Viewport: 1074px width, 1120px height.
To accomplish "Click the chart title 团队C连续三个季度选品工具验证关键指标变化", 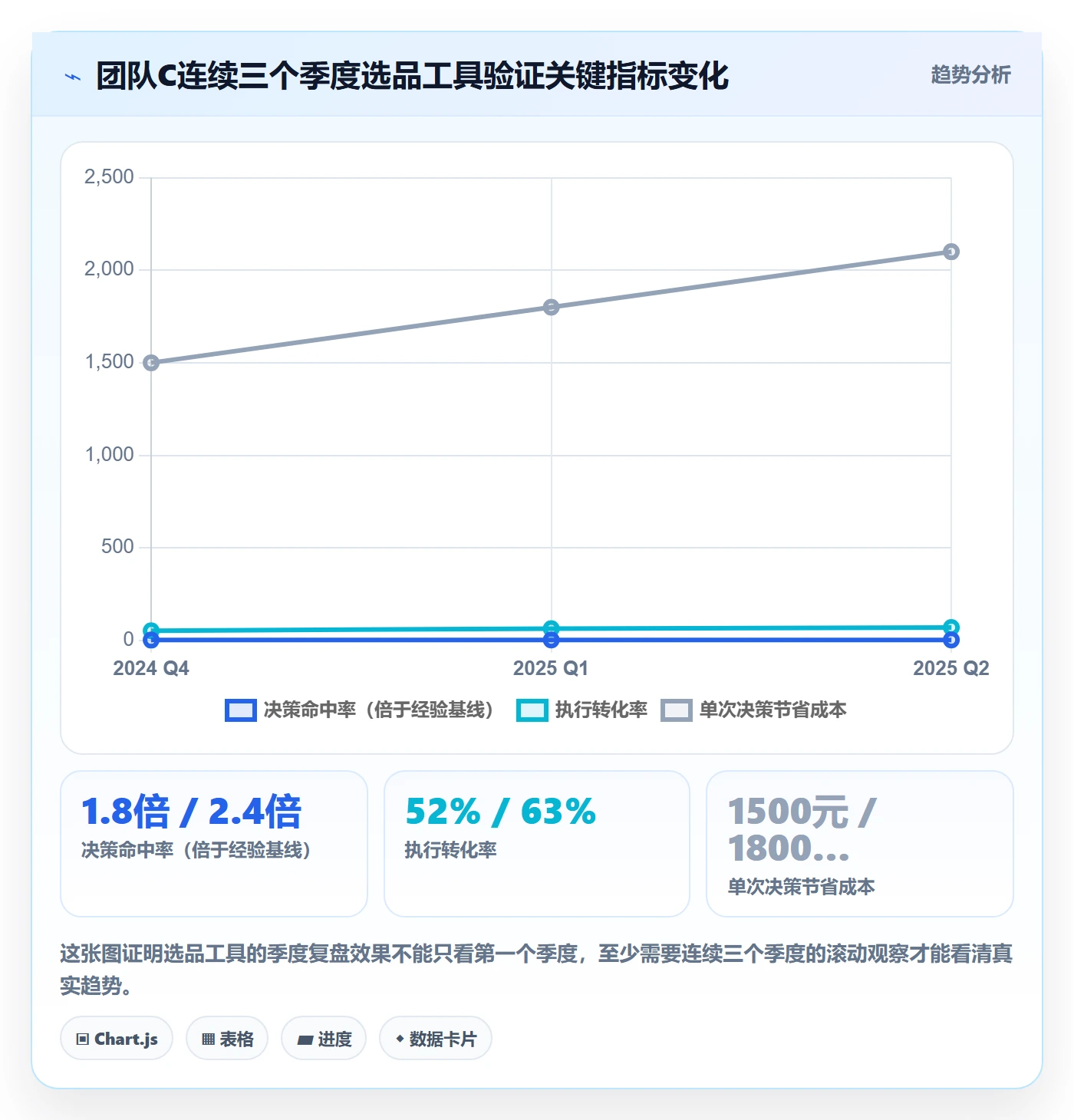I will pyautogui.click(x=413, y=76).
